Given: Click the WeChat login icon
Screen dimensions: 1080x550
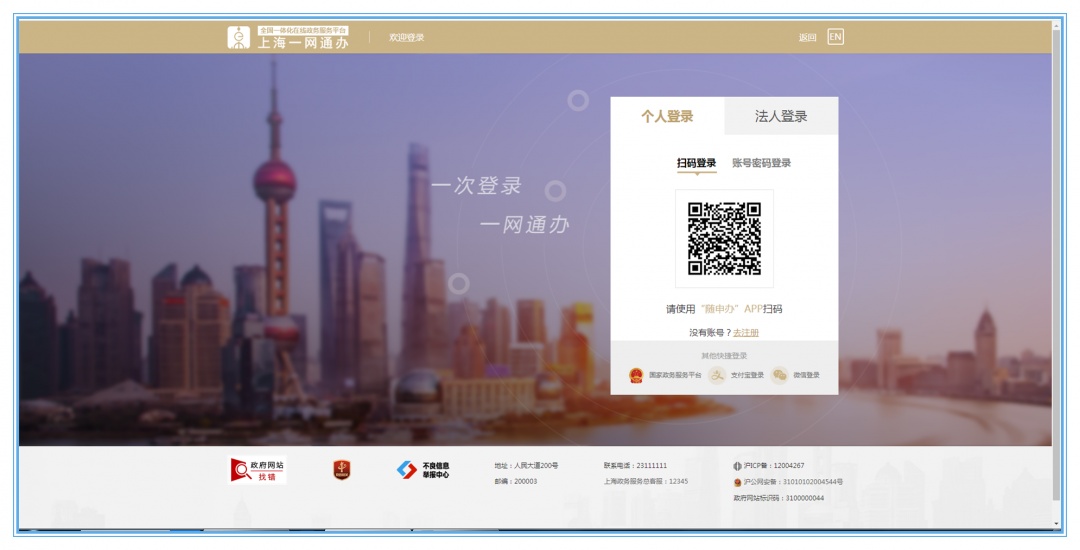Looking at the screenshot, I should pyautogui.click(x=780, y=375).
